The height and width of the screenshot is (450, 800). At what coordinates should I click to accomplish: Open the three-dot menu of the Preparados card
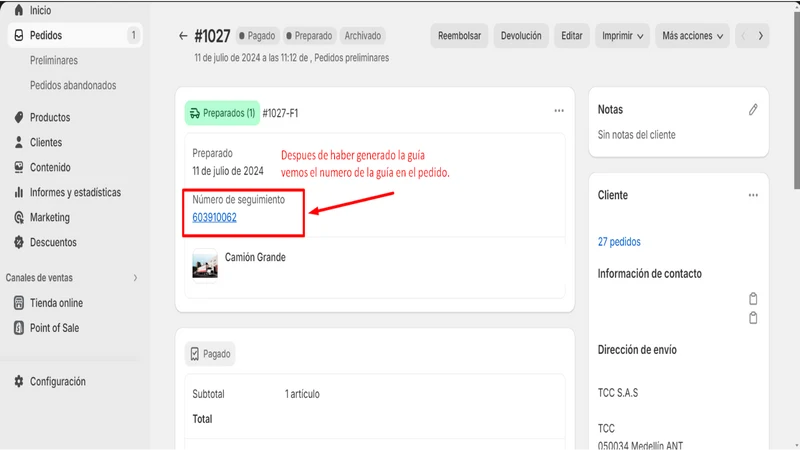point(559,111)
